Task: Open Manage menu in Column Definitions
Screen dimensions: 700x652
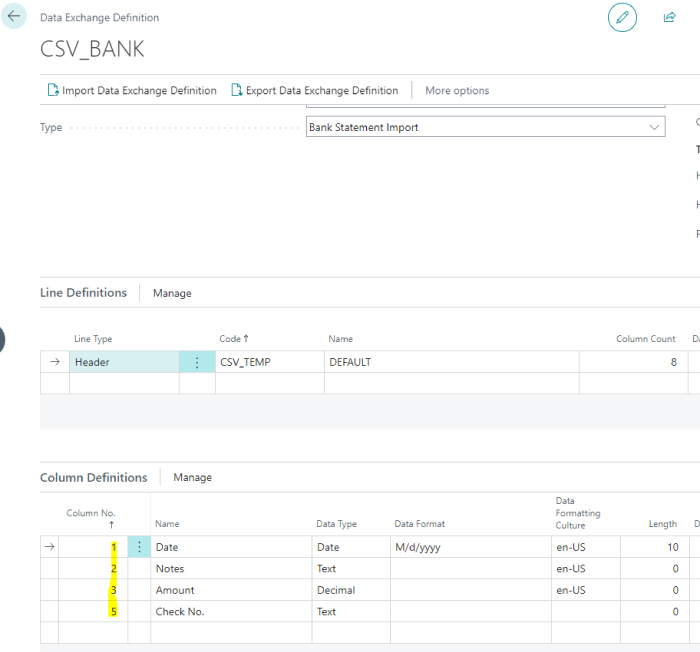Action: 192,477
